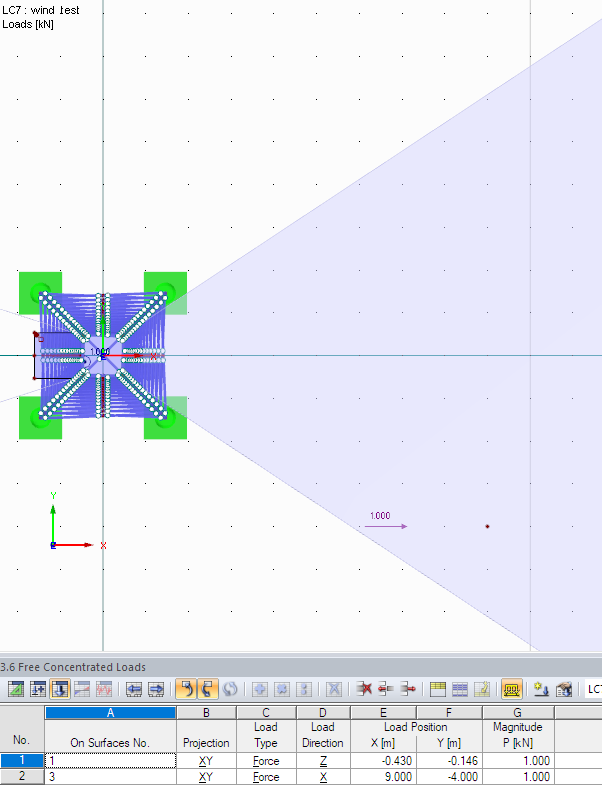This screenshot has width=602, height=785.
Task: Click the table edit pencil icon
Action: (x=482, y=689)
